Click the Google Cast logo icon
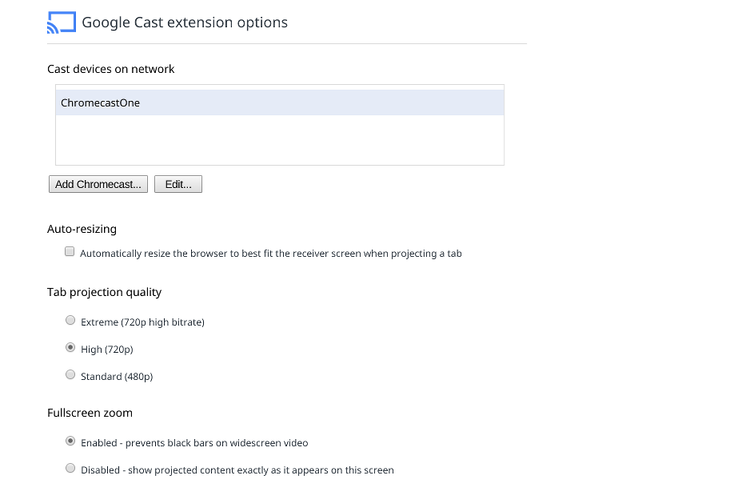 tap(61, 22)
